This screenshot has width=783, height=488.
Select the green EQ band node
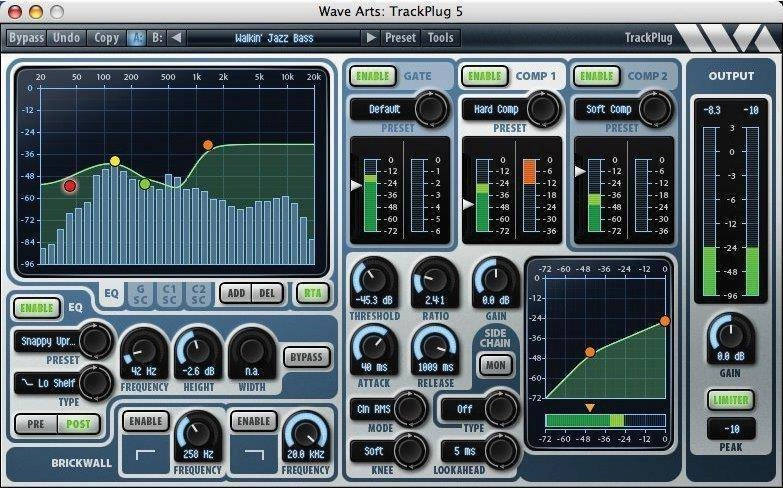click(x=145, y=184)
